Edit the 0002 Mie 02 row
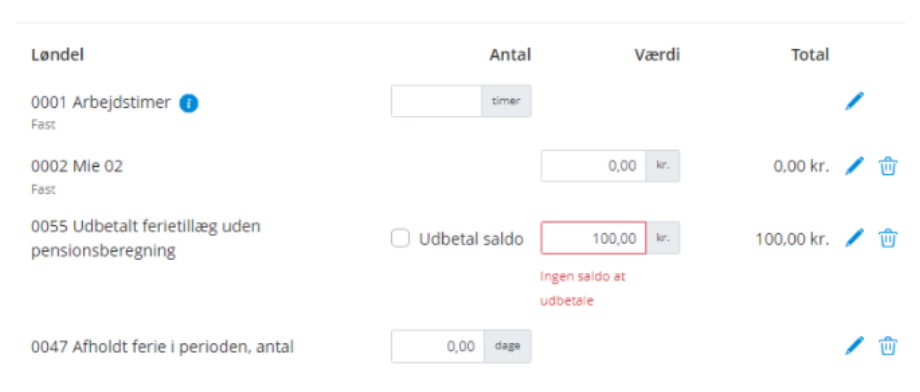 854,167
